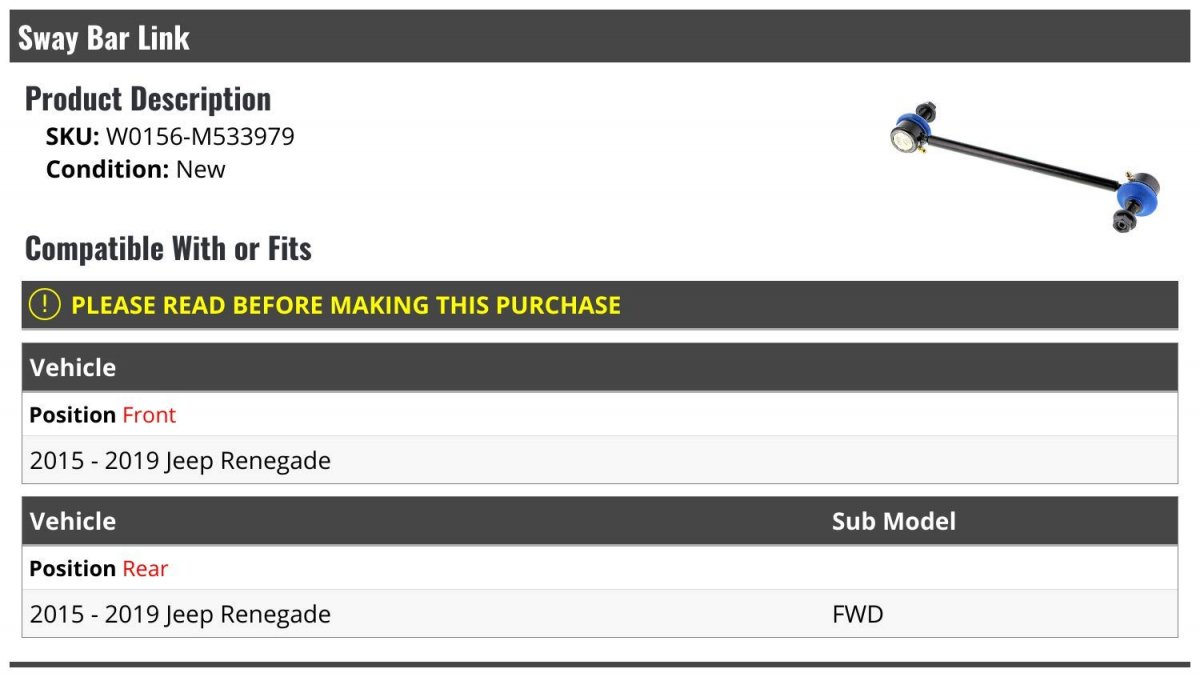Select the "Sway Bar Link" page title
The width and height of the screenshot is (1200, 677).
coord(104,38)
